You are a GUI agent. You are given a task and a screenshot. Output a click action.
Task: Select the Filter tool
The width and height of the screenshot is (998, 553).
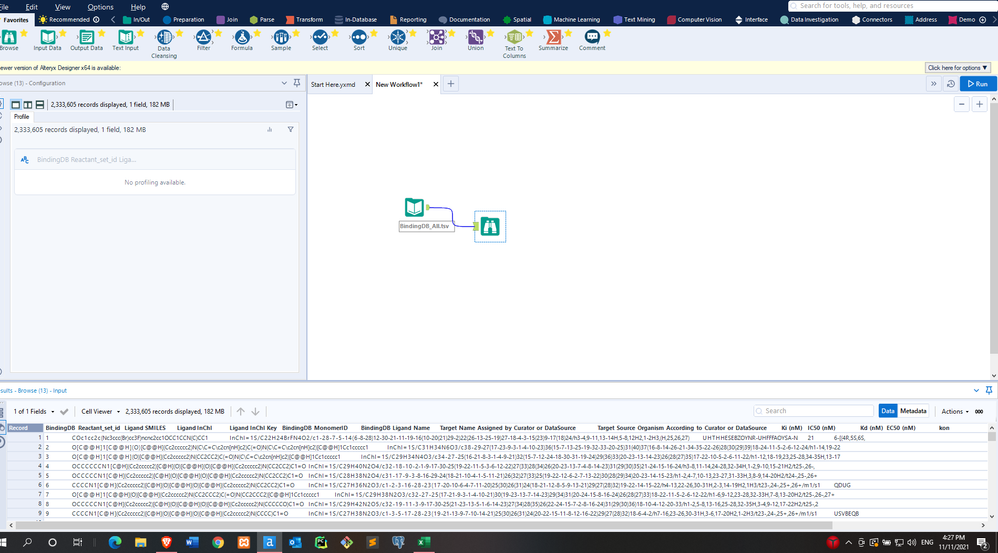pos(203,38)
